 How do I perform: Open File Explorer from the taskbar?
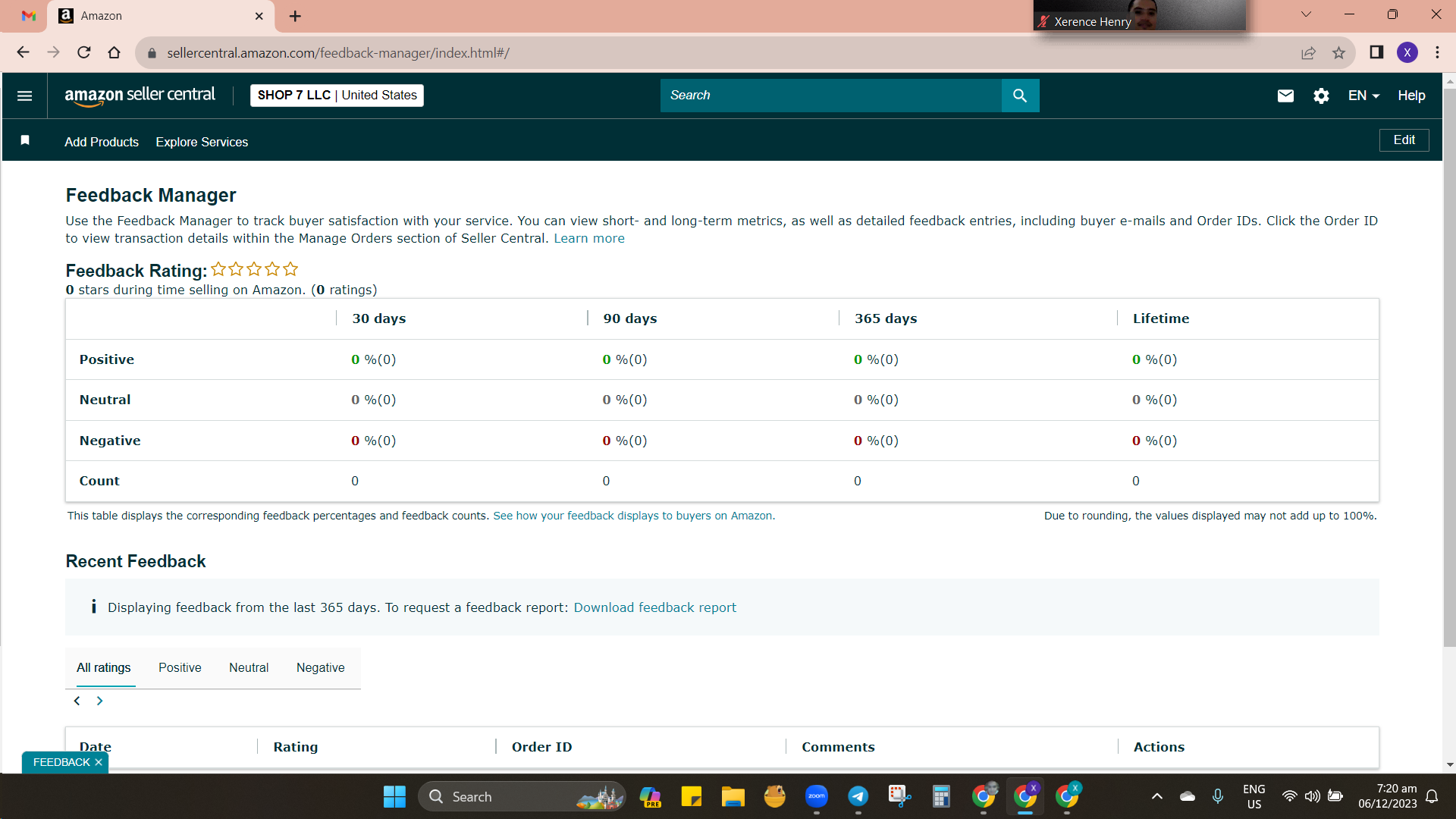coord(733,796)
